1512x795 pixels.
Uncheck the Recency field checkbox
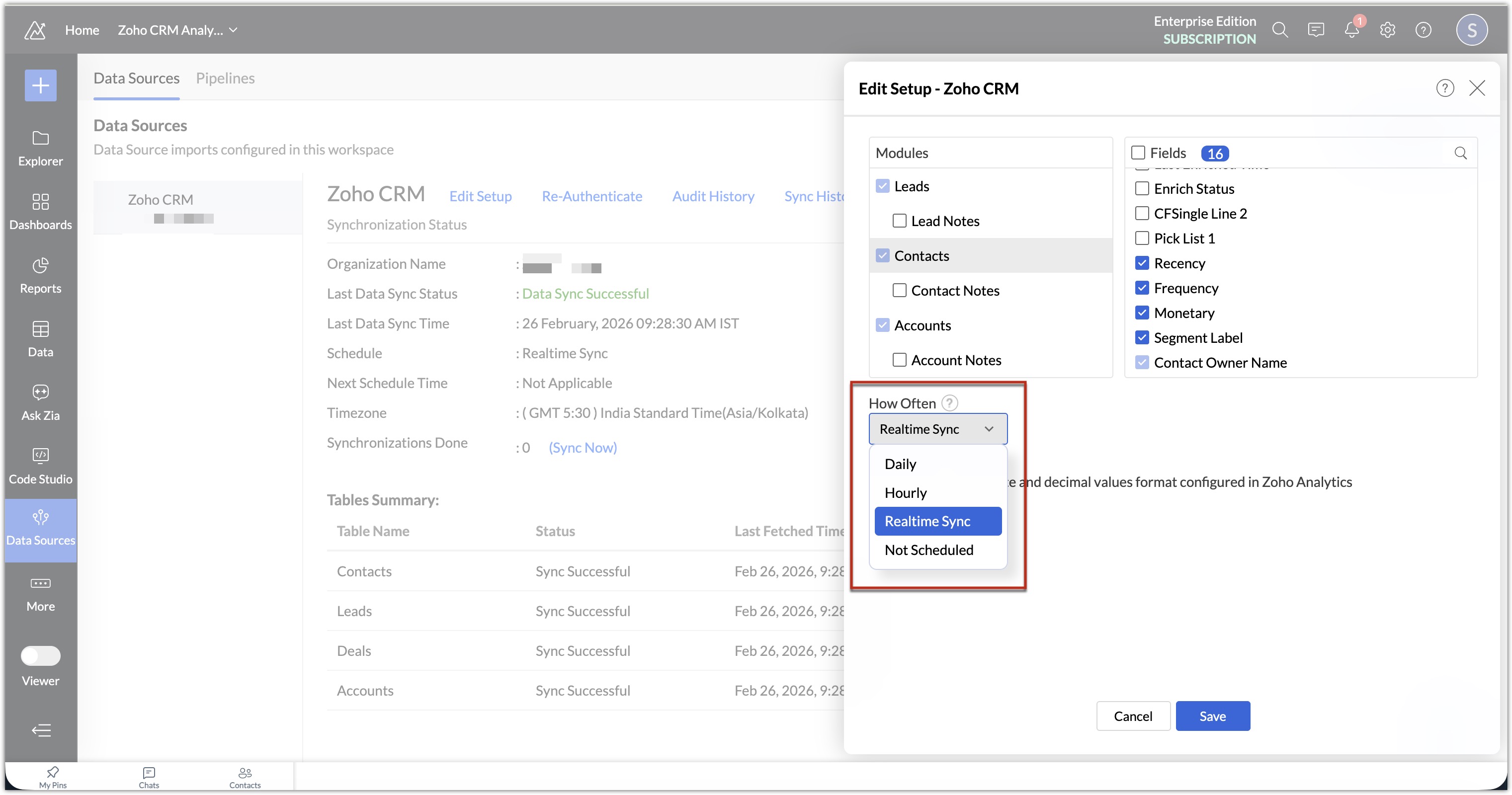tap(1142, 263)
